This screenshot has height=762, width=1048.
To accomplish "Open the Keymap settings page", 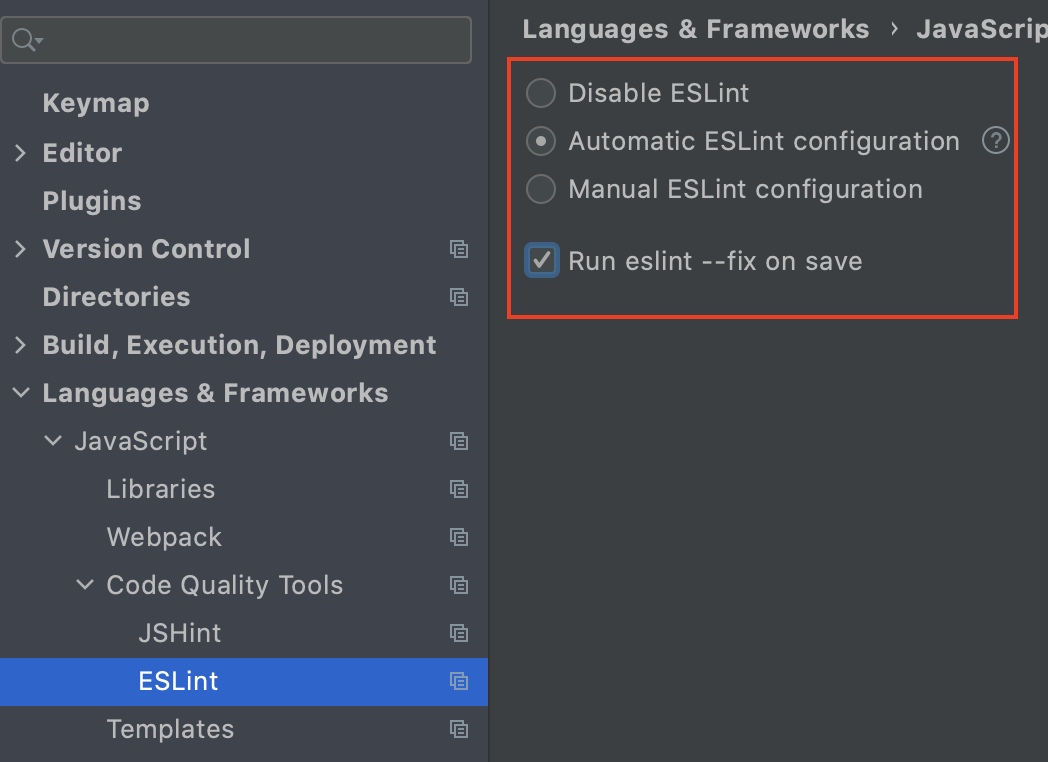I will coord(96,104).
